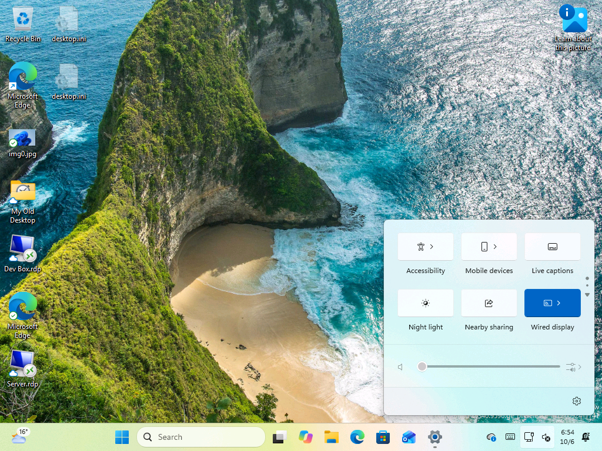Select the Microsoft Edge desktop icon with the green check
This screenshot has height=451, width=602.
[23, 316]
